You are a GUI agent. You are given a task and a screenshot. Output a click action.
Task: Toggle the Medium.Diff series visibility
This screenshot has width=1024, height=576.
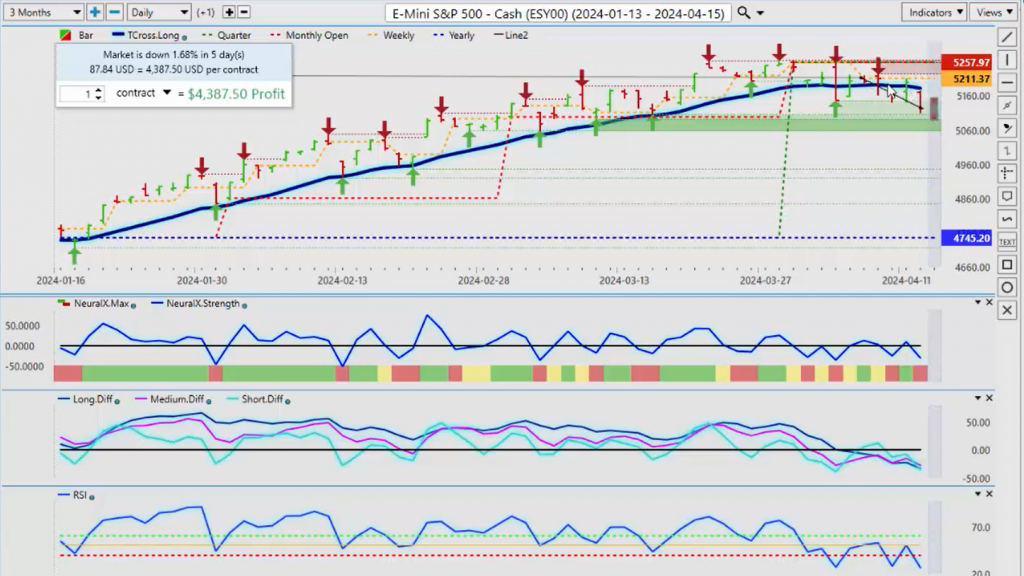click(x=208, y=401)
